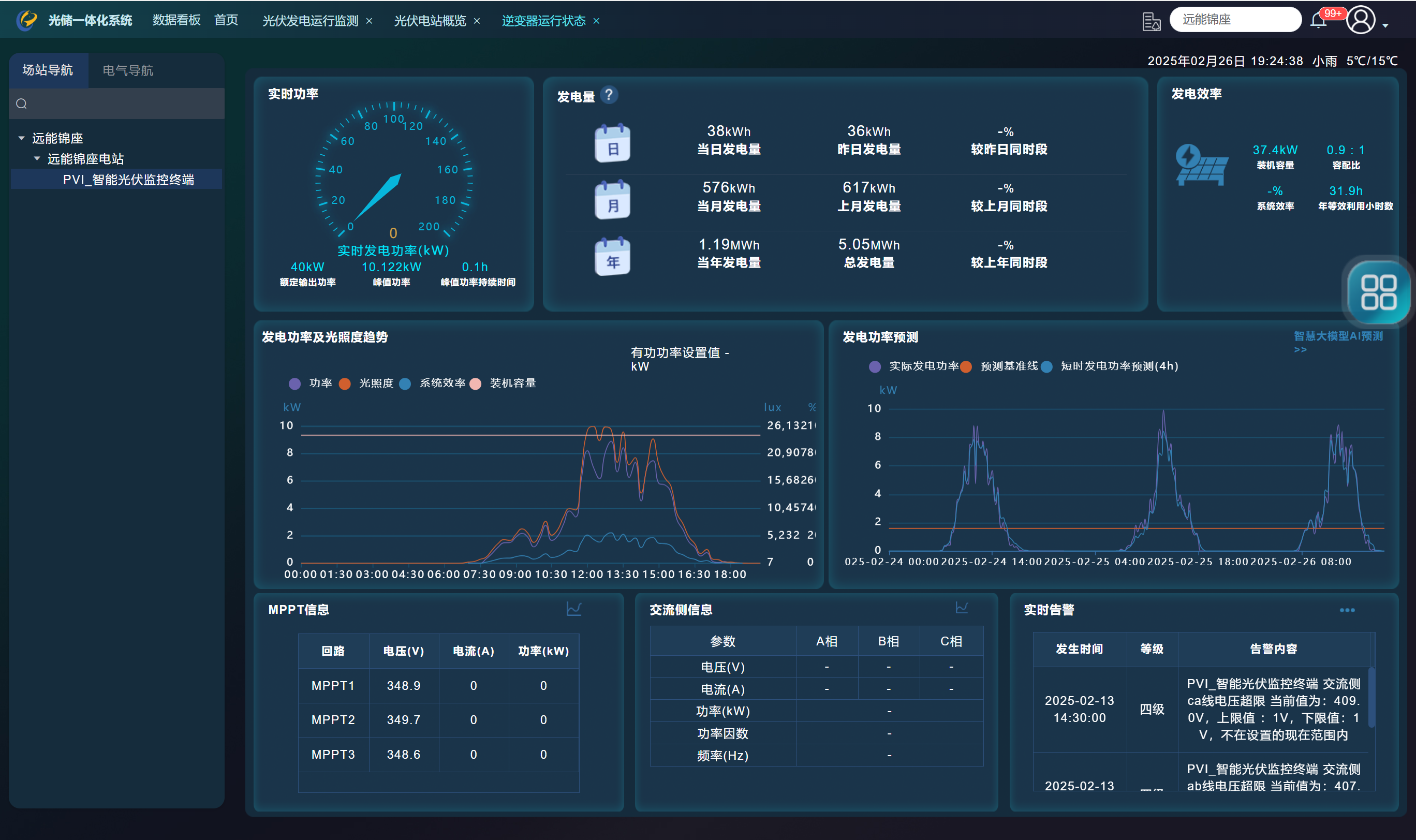Image resolution: width=1416 pixels, height=840 pixels.
Task: Open the MPPT信息 trend chart icon
Action: (x=573, y=609)
